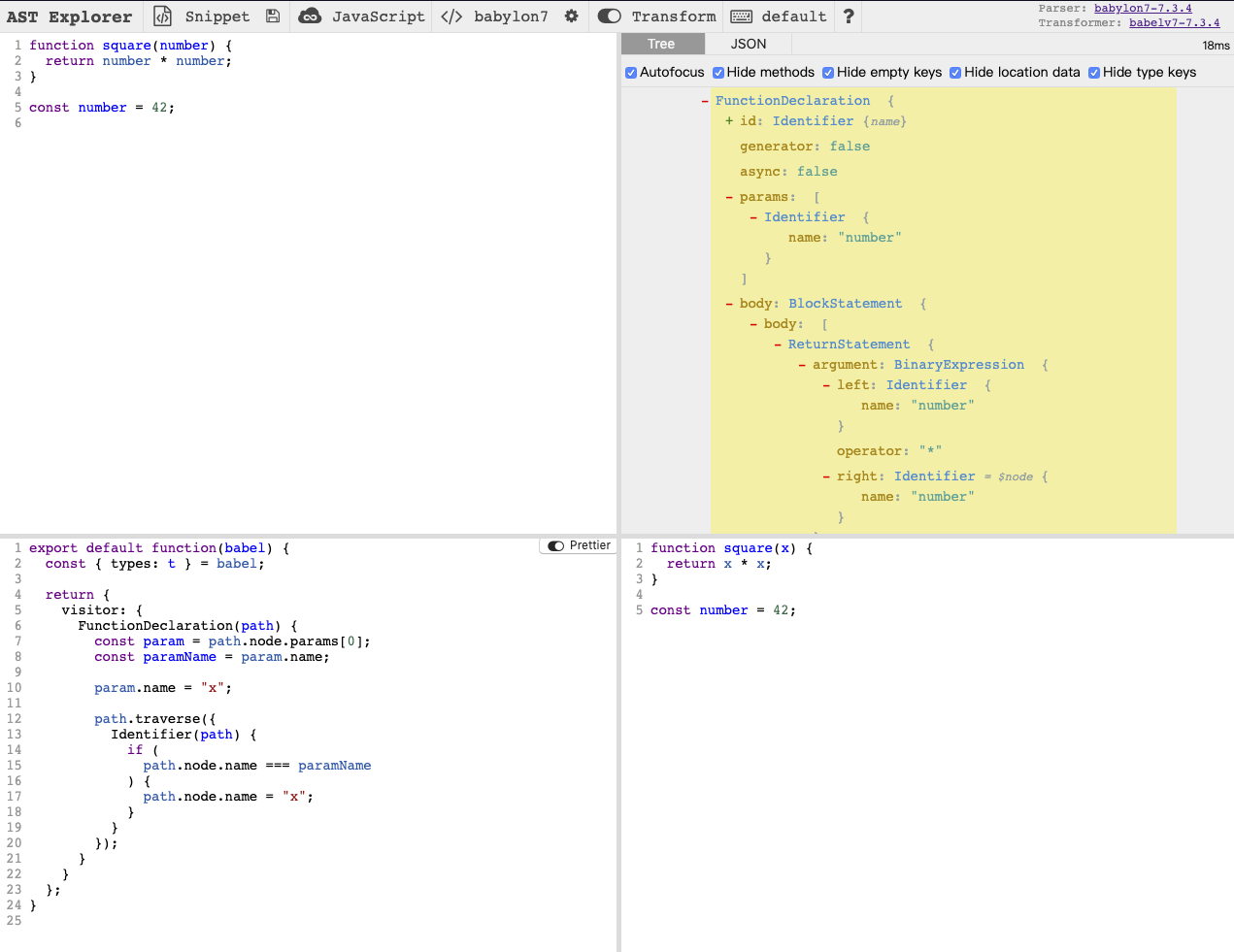
Task: Open the Snippet file icon menu
Action: (163, 16)
